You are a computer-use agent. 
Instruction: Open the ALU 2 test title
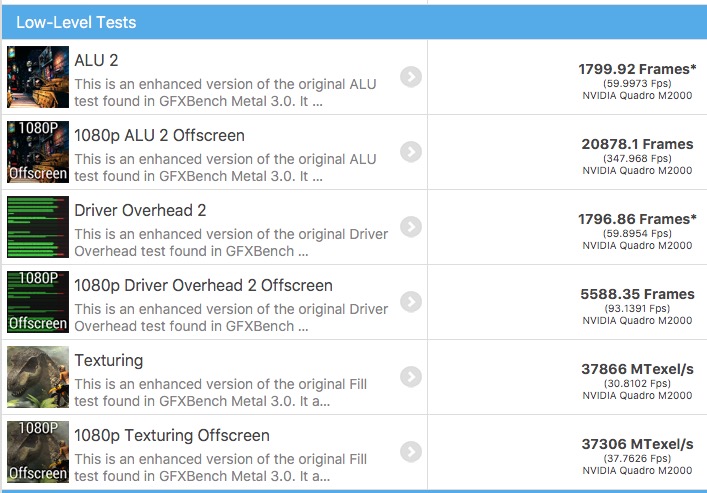[96, 61]
